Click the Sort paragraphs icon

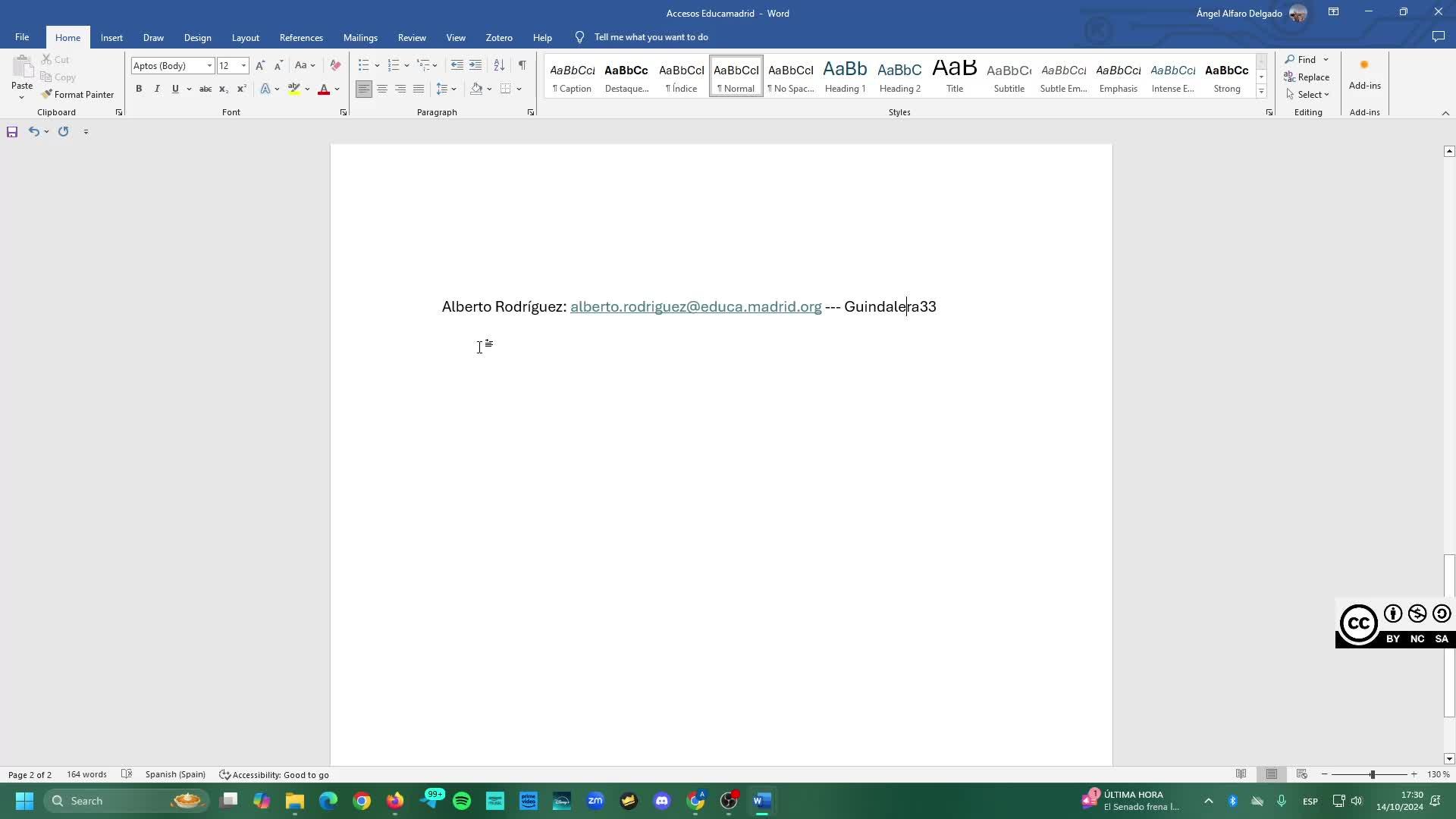(499, 65)
